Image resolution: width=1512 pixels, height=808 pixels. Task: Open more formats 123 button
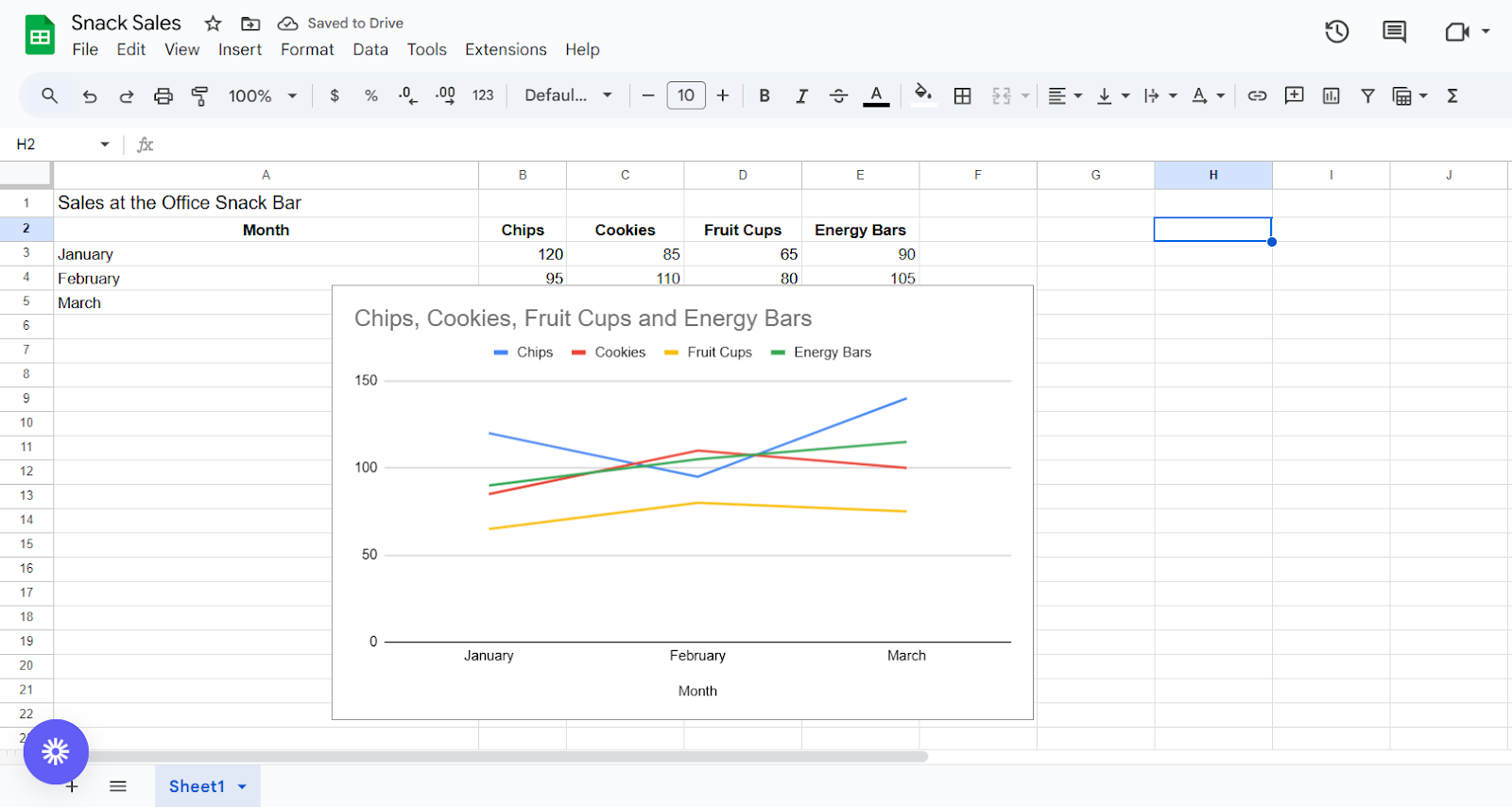tap(483, 95)
